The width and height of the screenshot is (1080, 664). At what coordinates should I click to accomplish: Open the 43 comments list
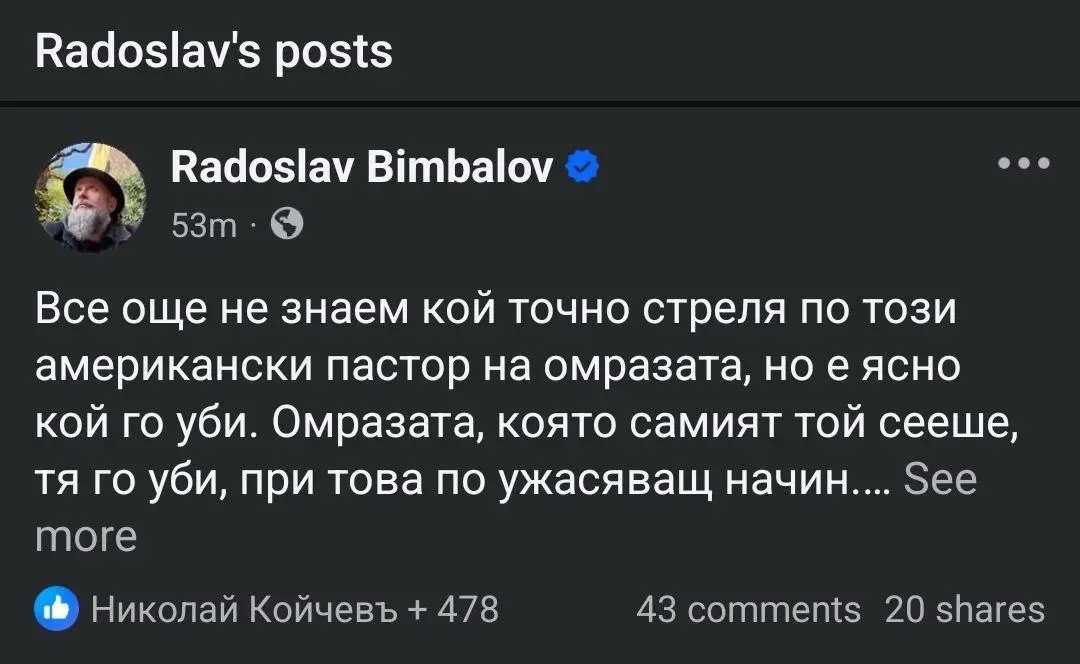click(x=748, y=609)
